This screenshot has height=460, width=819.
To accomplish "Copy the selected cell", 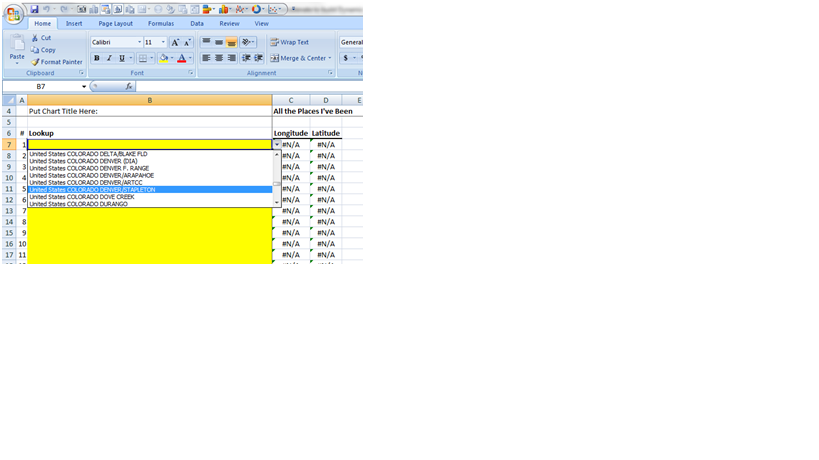I will pos(43,50).
